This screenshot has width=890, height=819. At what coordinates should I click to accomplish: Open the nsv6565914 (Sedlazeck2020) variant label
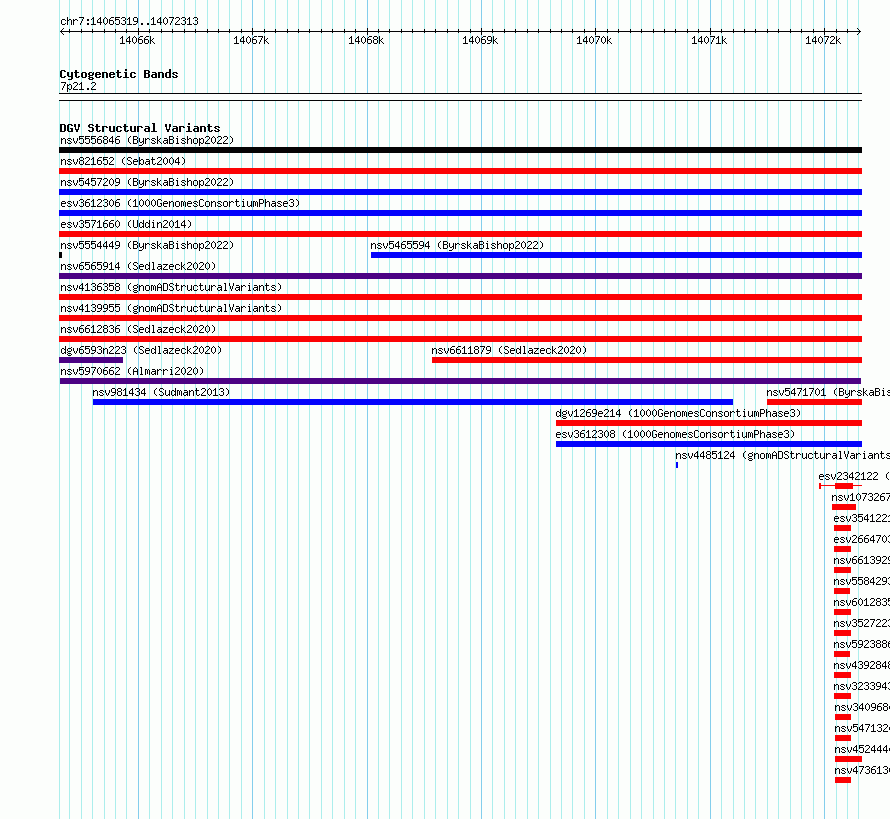point(138,266)
